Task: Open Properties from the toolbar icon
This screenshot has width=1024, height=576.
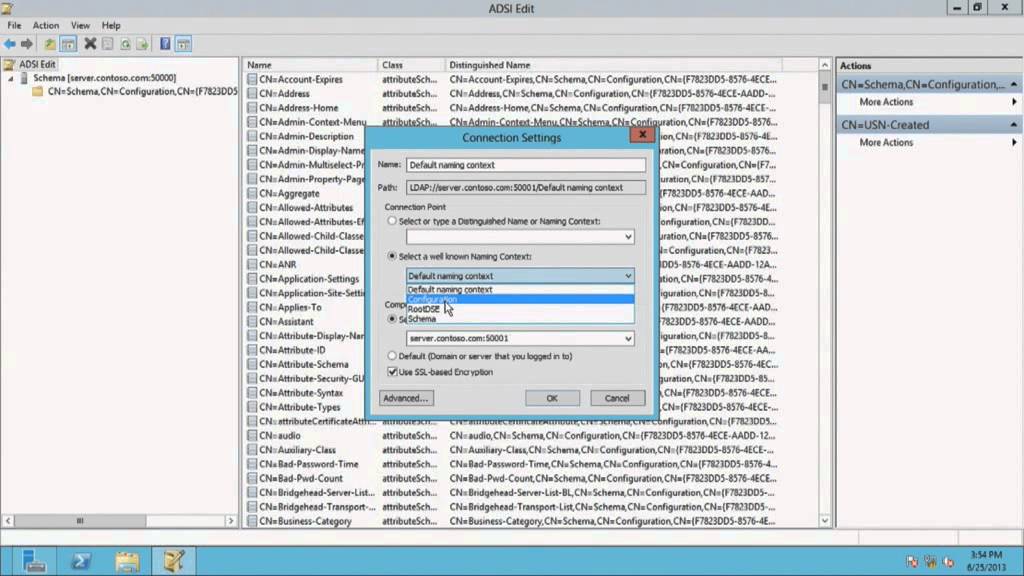Action: 108,44
